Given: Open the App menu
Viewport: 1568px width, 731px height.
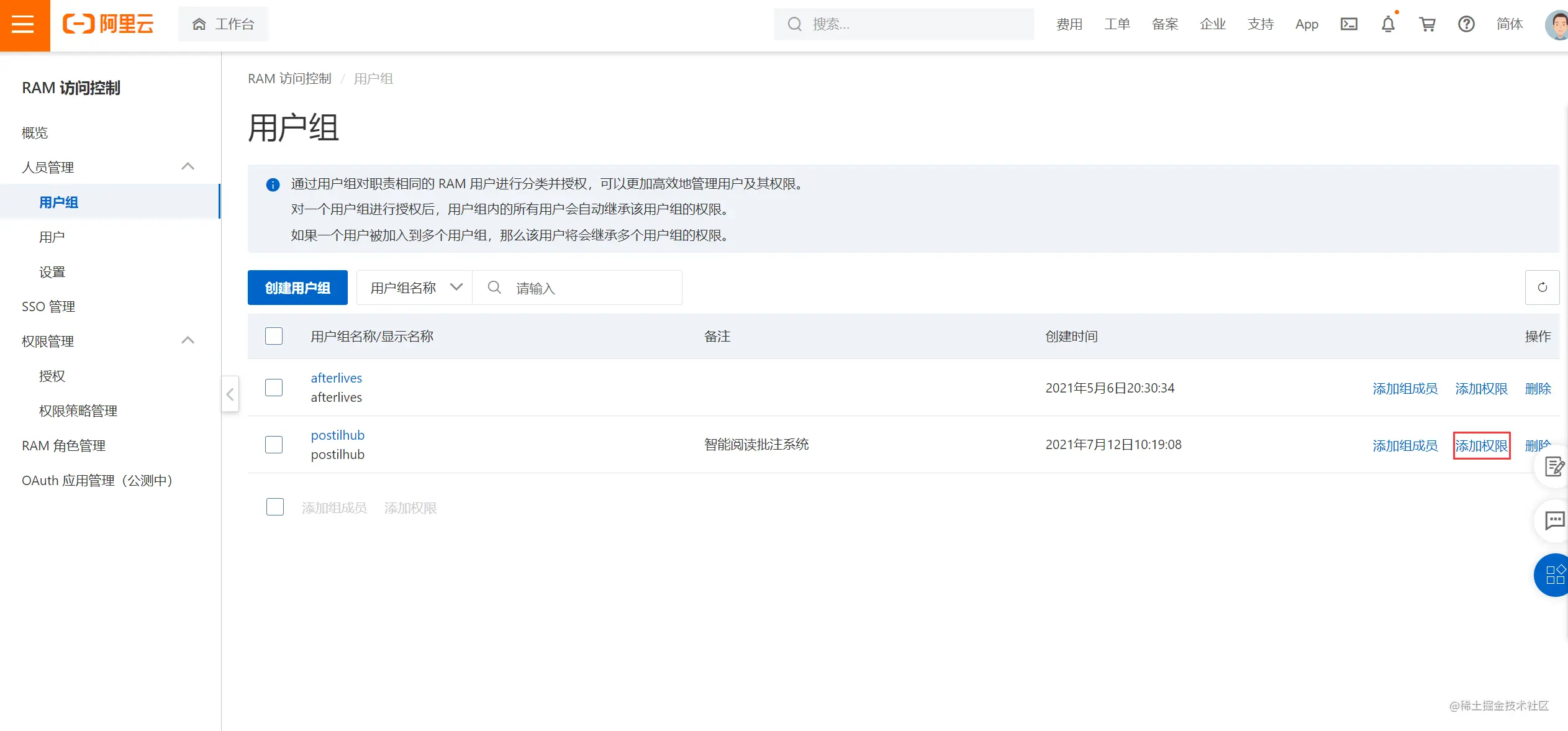Looking at the screenshot, I should [x=1307, y=24].
